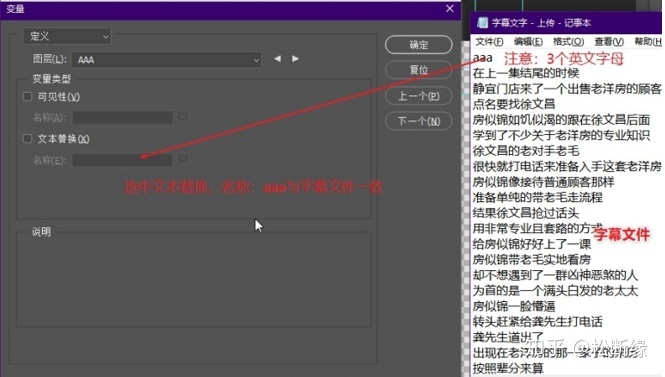Open visibility name dropdown arrow

click(x=183, y=116)
